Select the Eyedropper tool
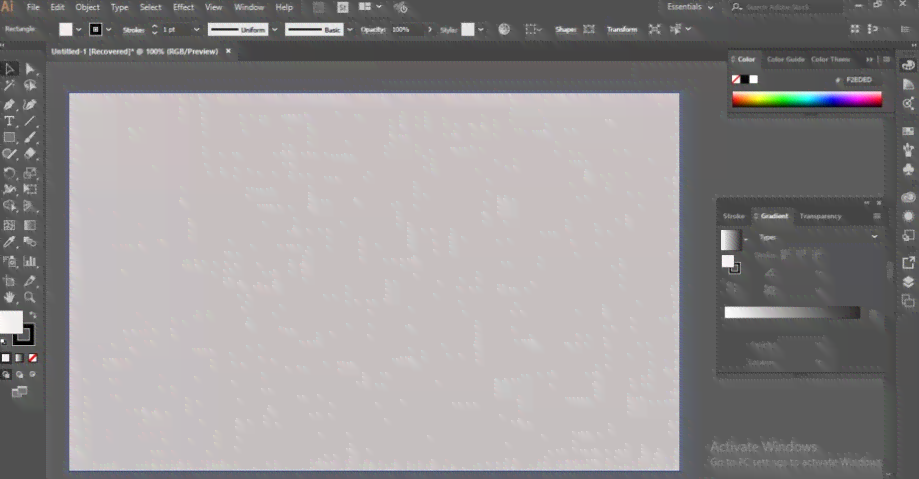 [9, 242]
